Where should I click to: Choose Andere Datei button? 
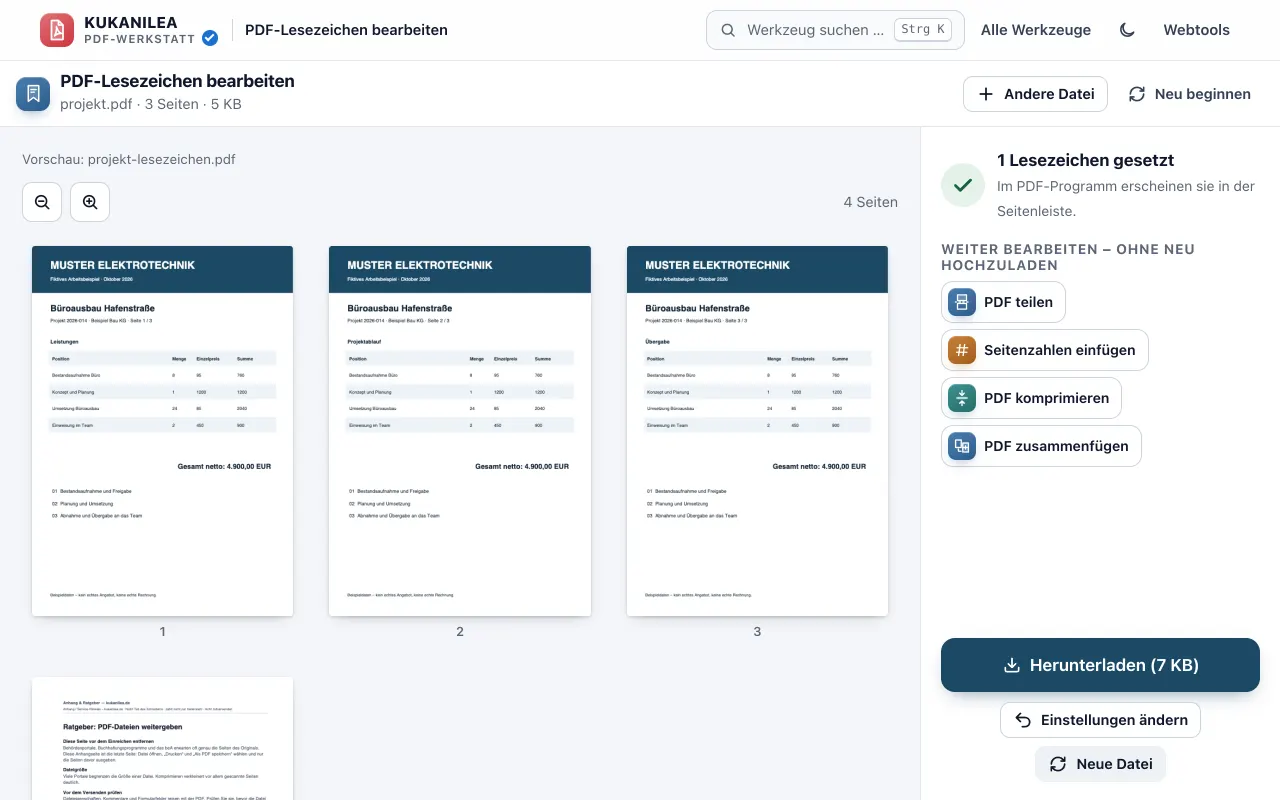(1035, 94)
